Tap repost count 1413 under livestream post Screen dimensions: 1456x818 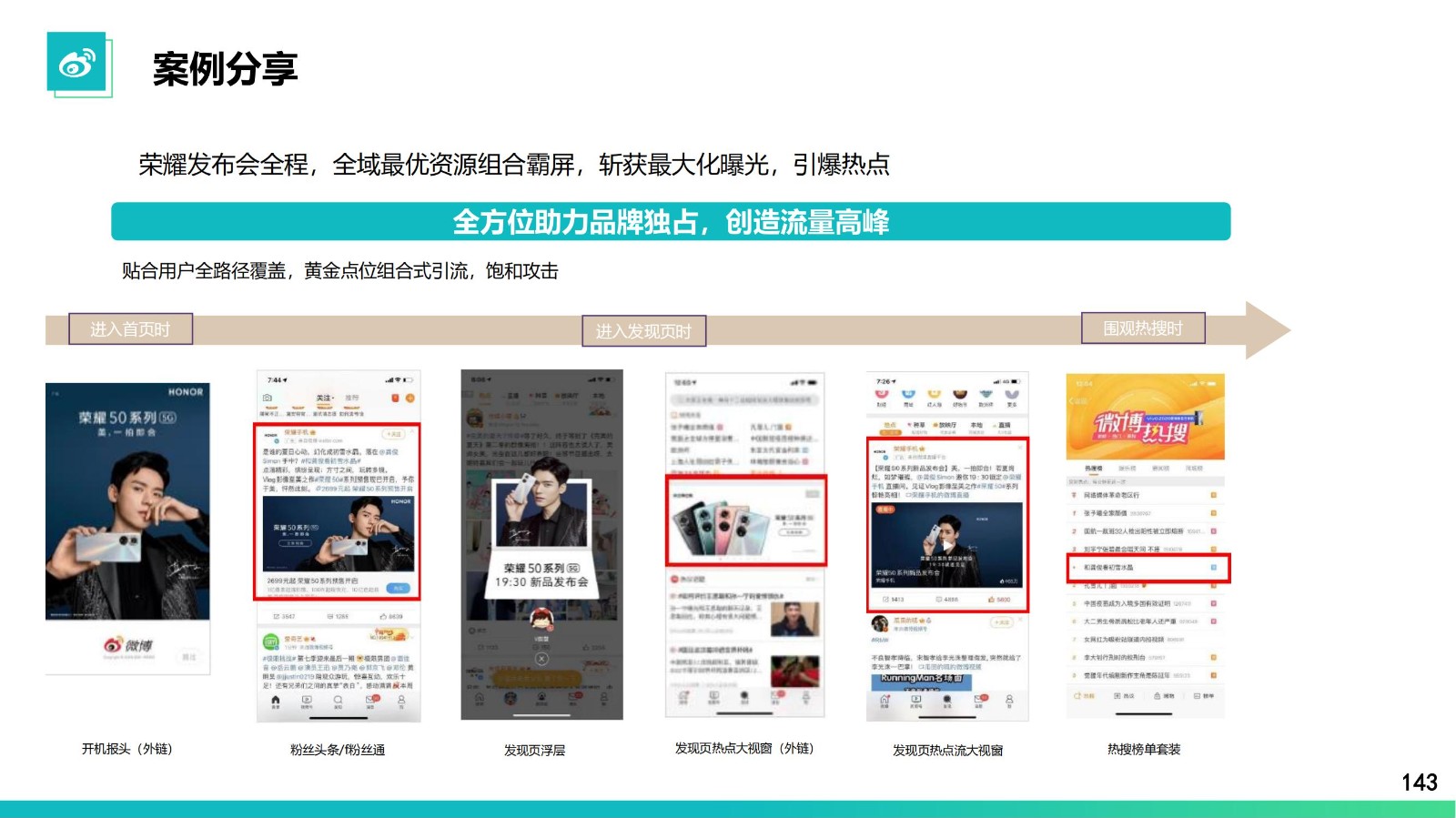pyautogui.click(x=894, y=600)
